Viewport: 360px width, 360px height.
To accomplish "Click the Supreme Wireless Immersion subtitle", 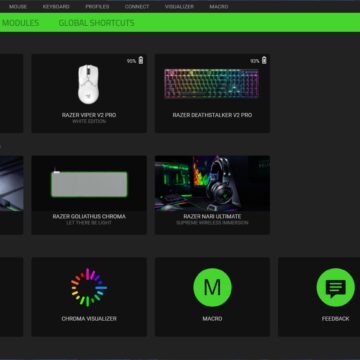I will (212, 223).
